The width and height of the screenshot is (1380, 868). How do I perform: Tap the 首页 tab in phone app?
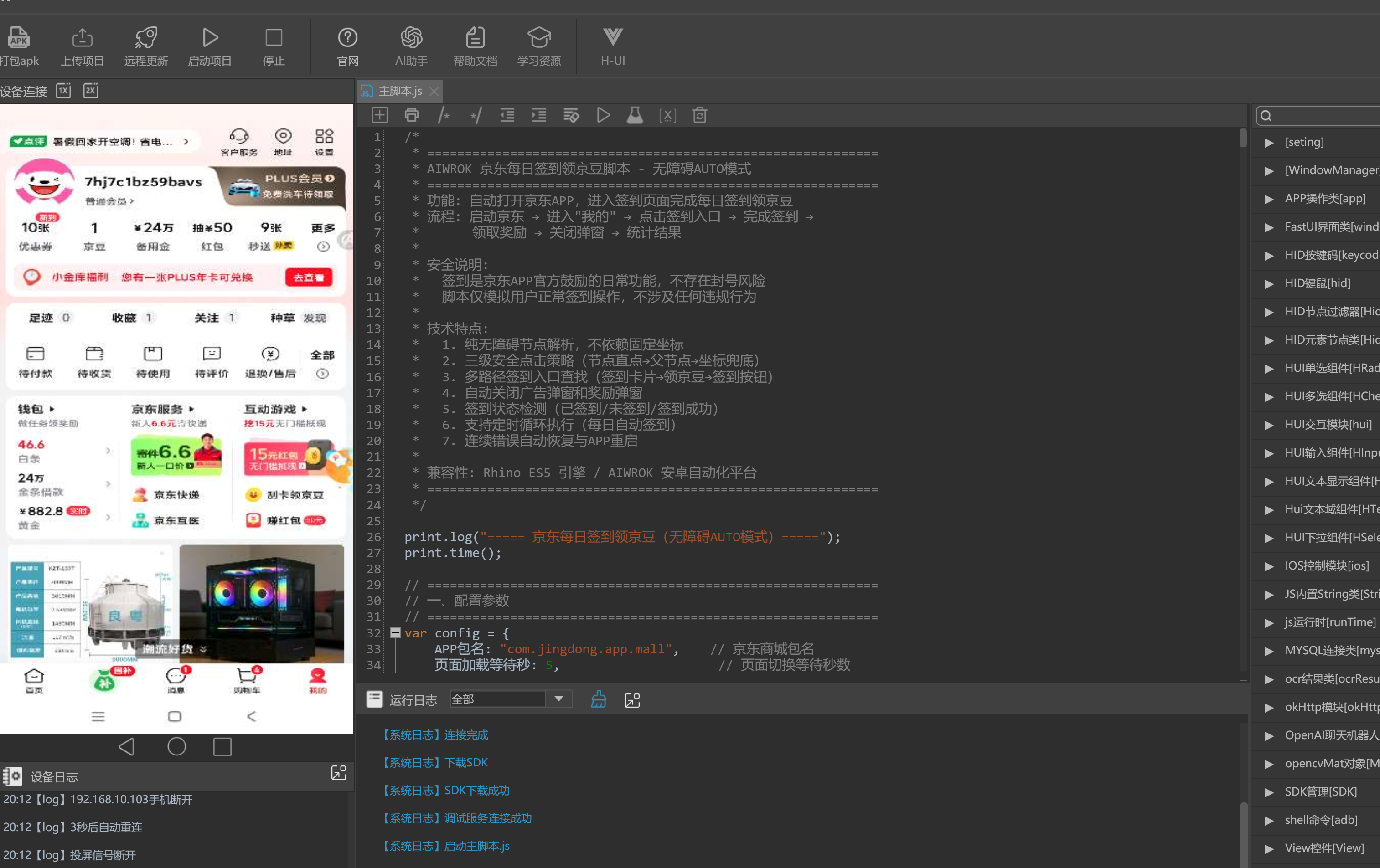[x=34, y=681]
